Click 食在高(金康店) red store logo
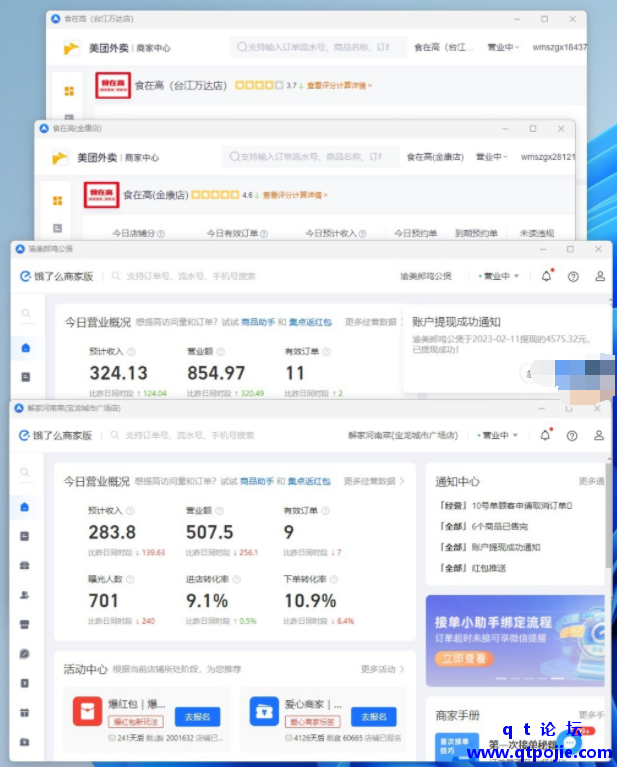Image resolution: width=617 pixels, height=767 pixels. pos(101,195)
